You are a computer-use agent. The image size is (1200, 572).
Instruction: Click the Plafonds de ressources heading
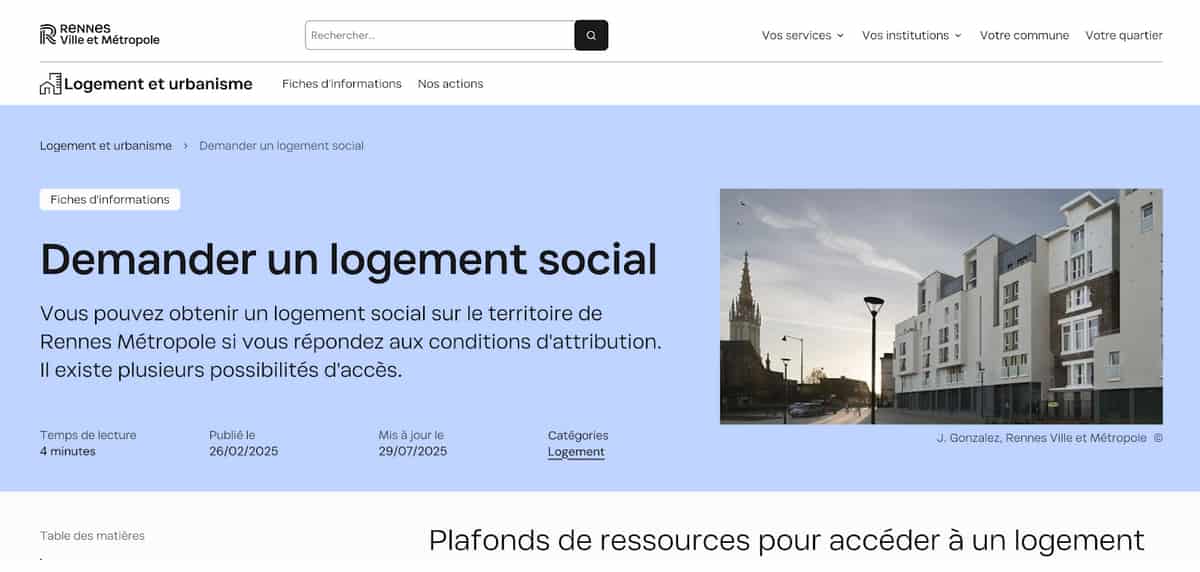pyautogui.click(x=786, y=541)
